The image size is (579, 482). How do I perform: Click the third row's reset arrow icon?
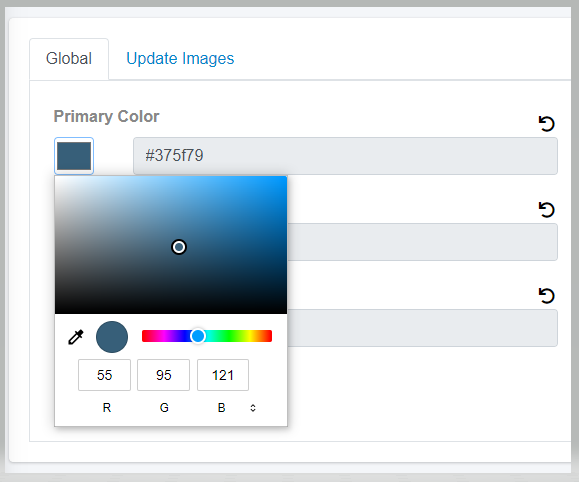(547, 295)
